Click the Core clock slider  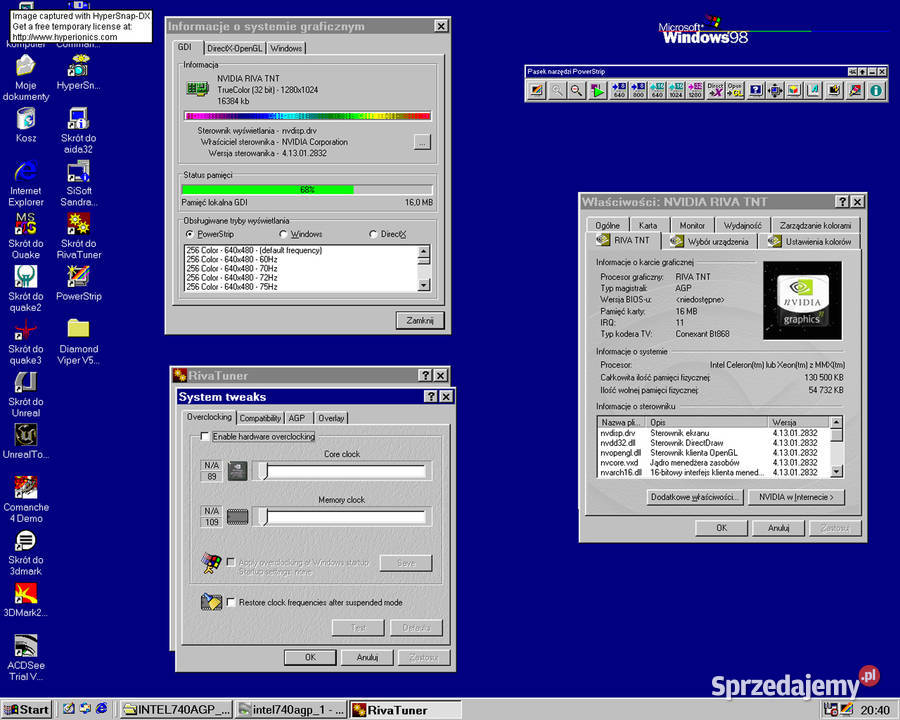coord(342,471)
